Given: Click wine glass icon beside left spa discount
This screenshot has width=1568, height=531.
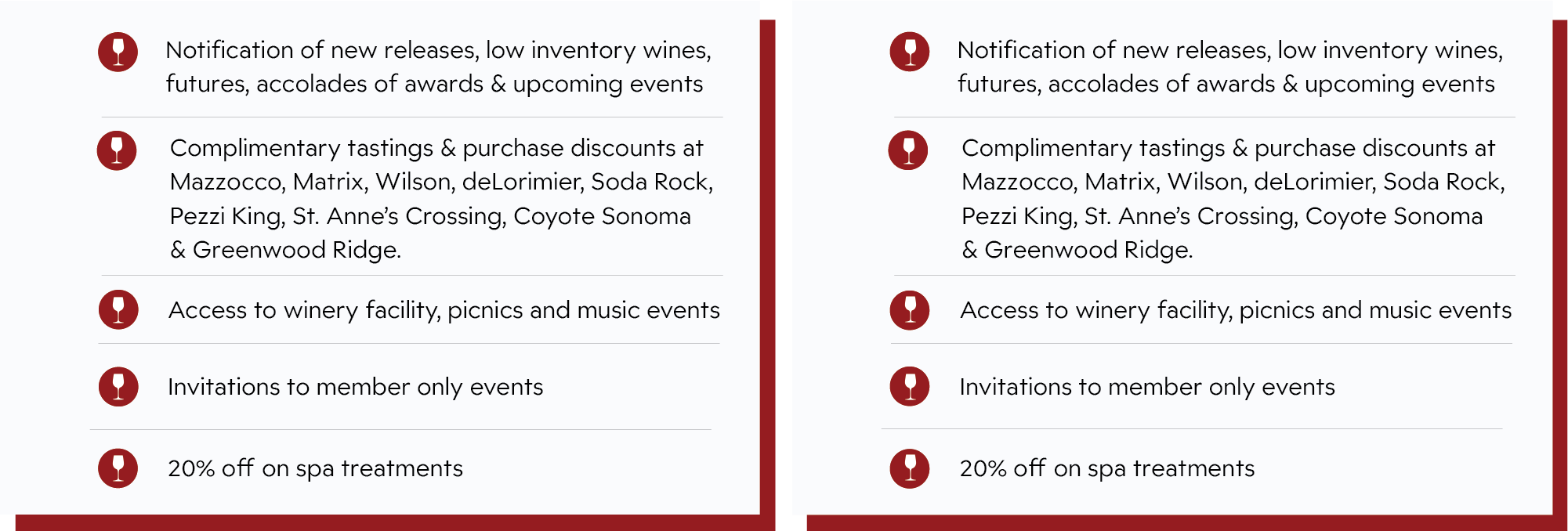Looking at the screenshot, I should pos(118,468).
